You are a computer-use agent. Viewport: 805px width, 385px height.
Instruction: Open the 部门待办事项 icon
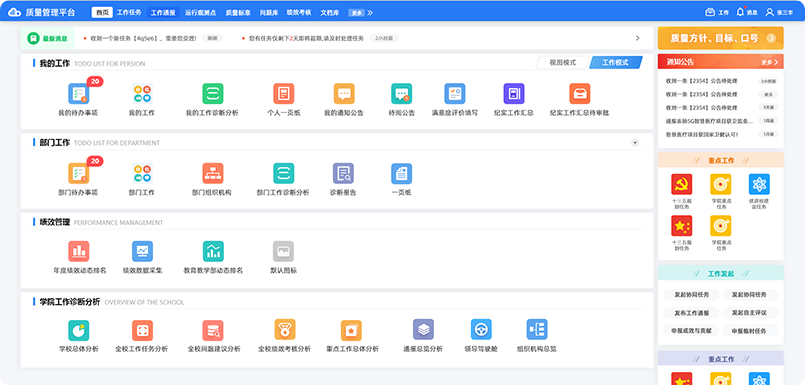click(x=79, y=174)
